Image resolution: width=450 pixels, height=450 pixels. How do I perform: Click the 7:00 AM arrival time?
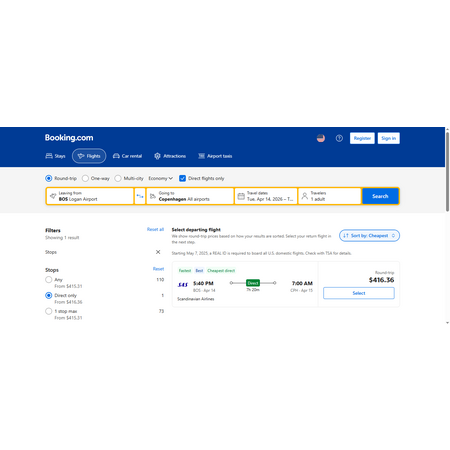tap(302, 283)
